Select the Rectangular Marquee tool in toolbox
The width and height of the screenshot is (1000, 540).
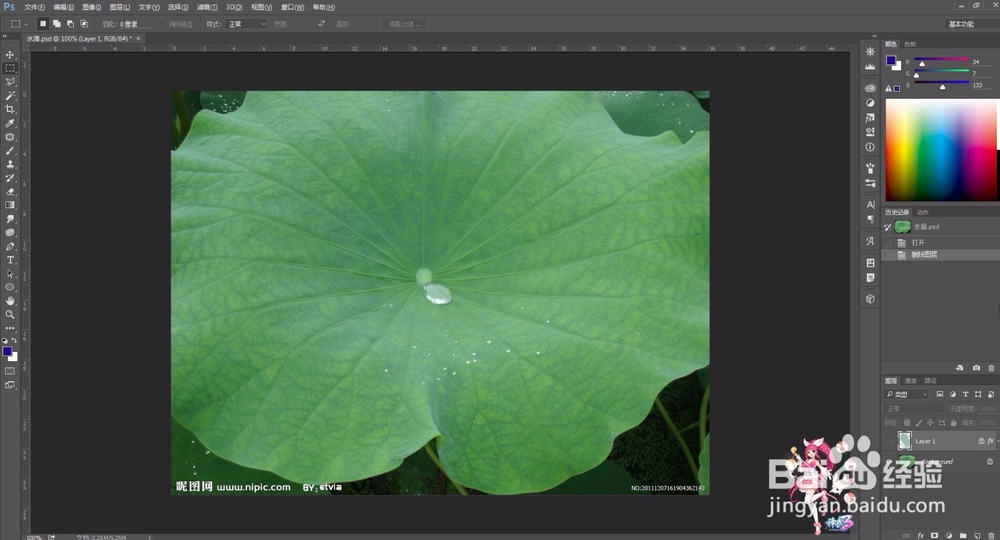tap(10, 68)
